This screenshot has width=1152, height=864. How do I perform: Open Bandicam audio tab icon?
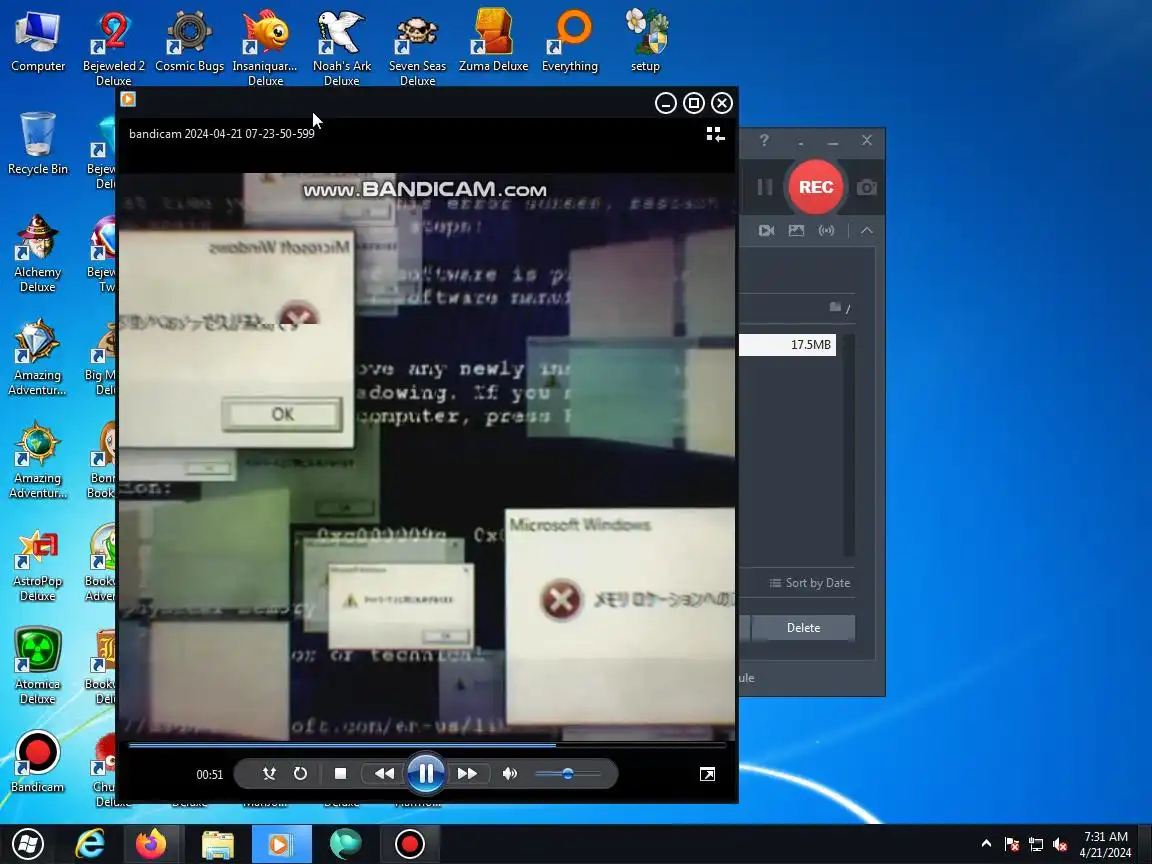pyautogui.click(x=827, y=231)
